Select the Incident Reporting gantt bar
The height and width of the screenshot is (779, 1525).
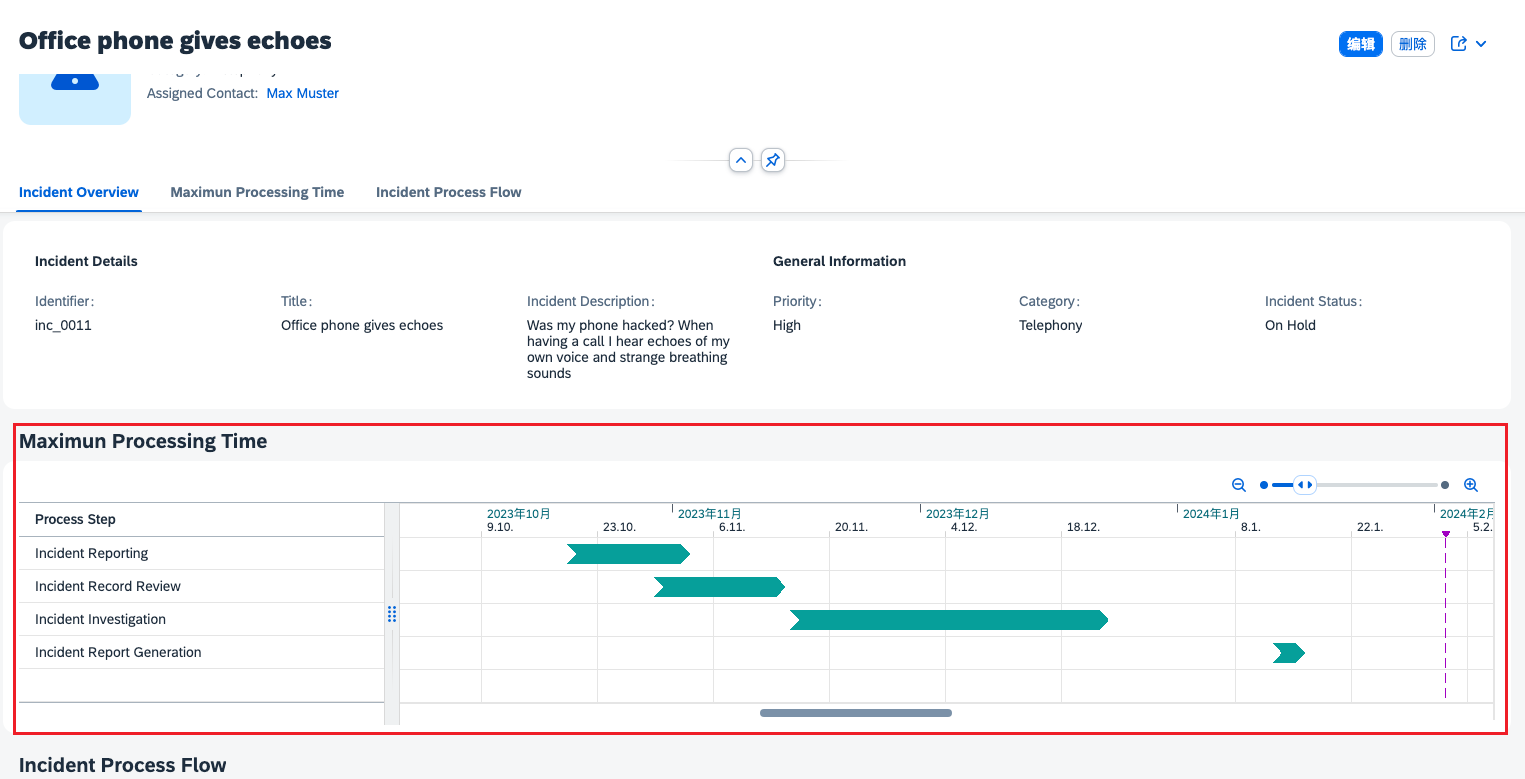pyautogui.click(x=628, y=554)
